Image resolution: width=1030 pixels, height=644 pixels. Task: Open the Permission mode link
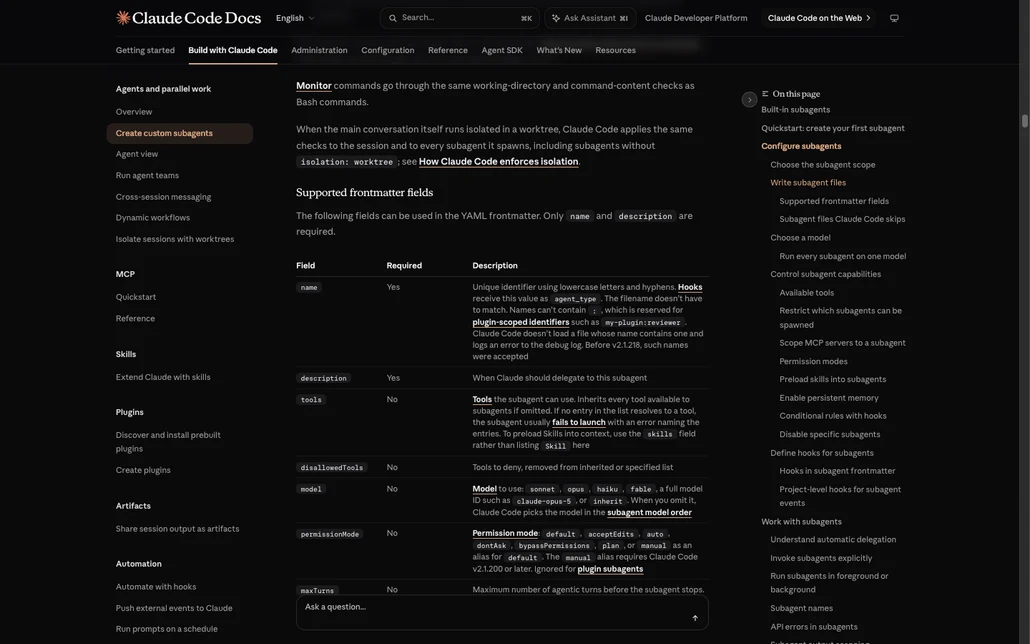click(505, 534)
